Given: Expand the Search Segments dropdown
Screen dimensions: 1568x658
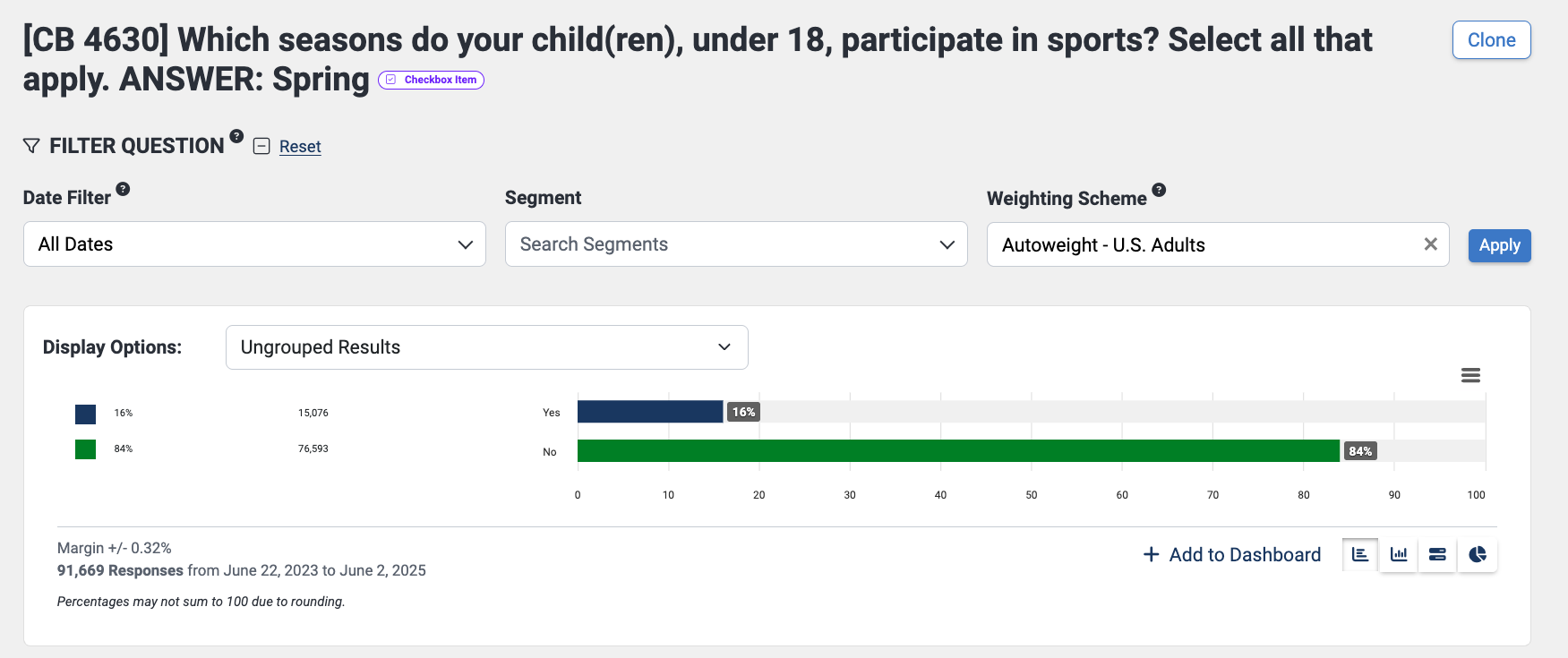Looking at the screenshot, I should tap(736, 244).
